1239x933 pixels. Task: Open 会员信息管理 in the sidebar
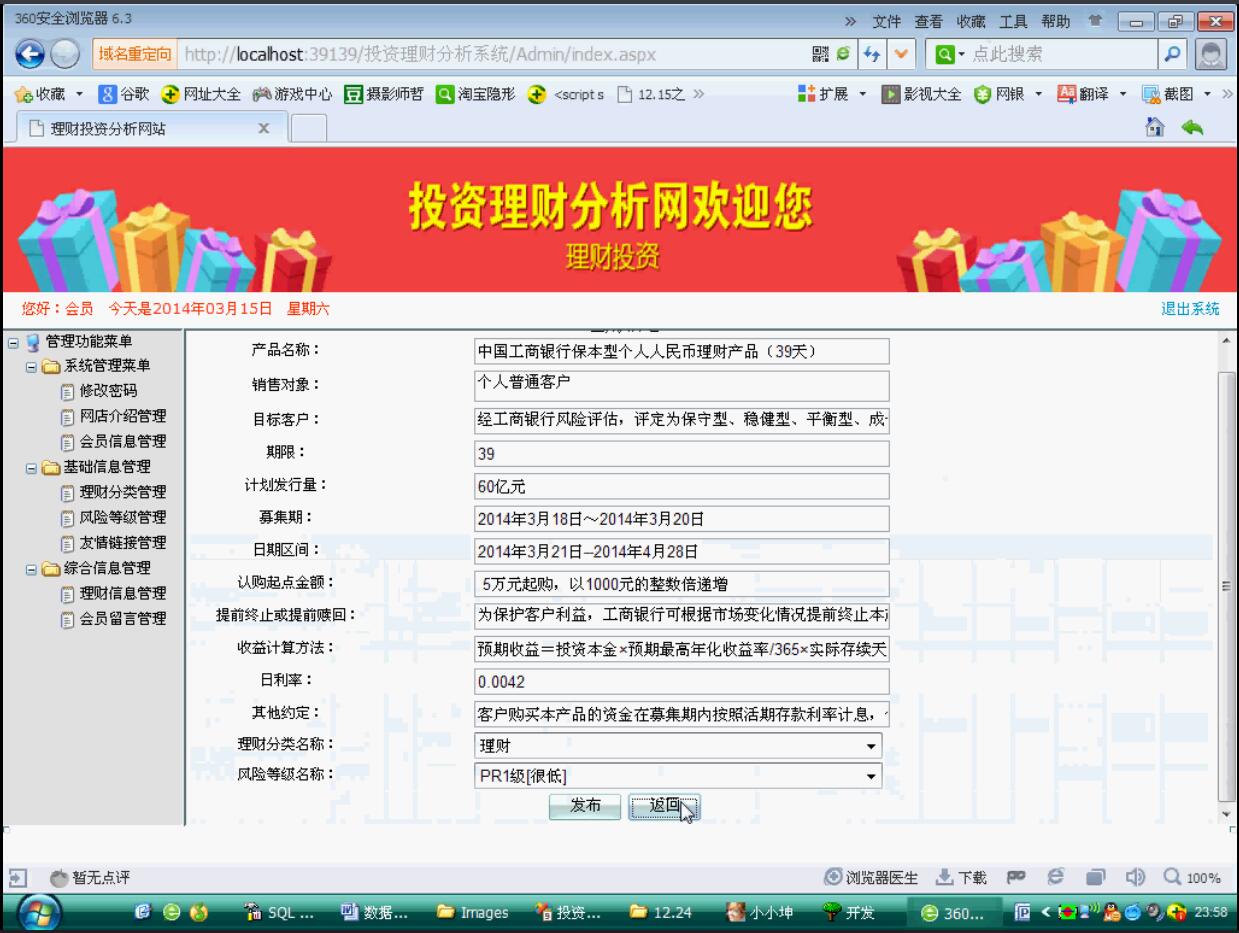pyautogui.click(x=123, y=442)
